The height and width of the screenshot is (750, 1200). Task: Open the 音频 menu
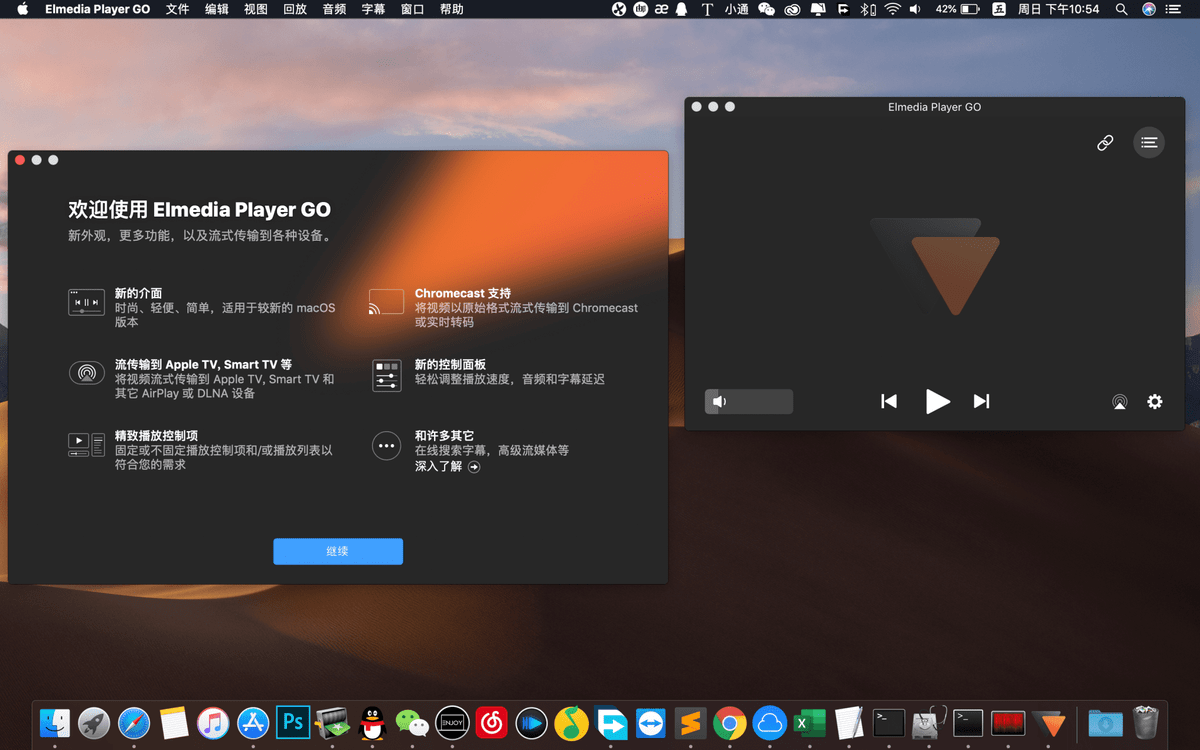click(x=334, y=9)
